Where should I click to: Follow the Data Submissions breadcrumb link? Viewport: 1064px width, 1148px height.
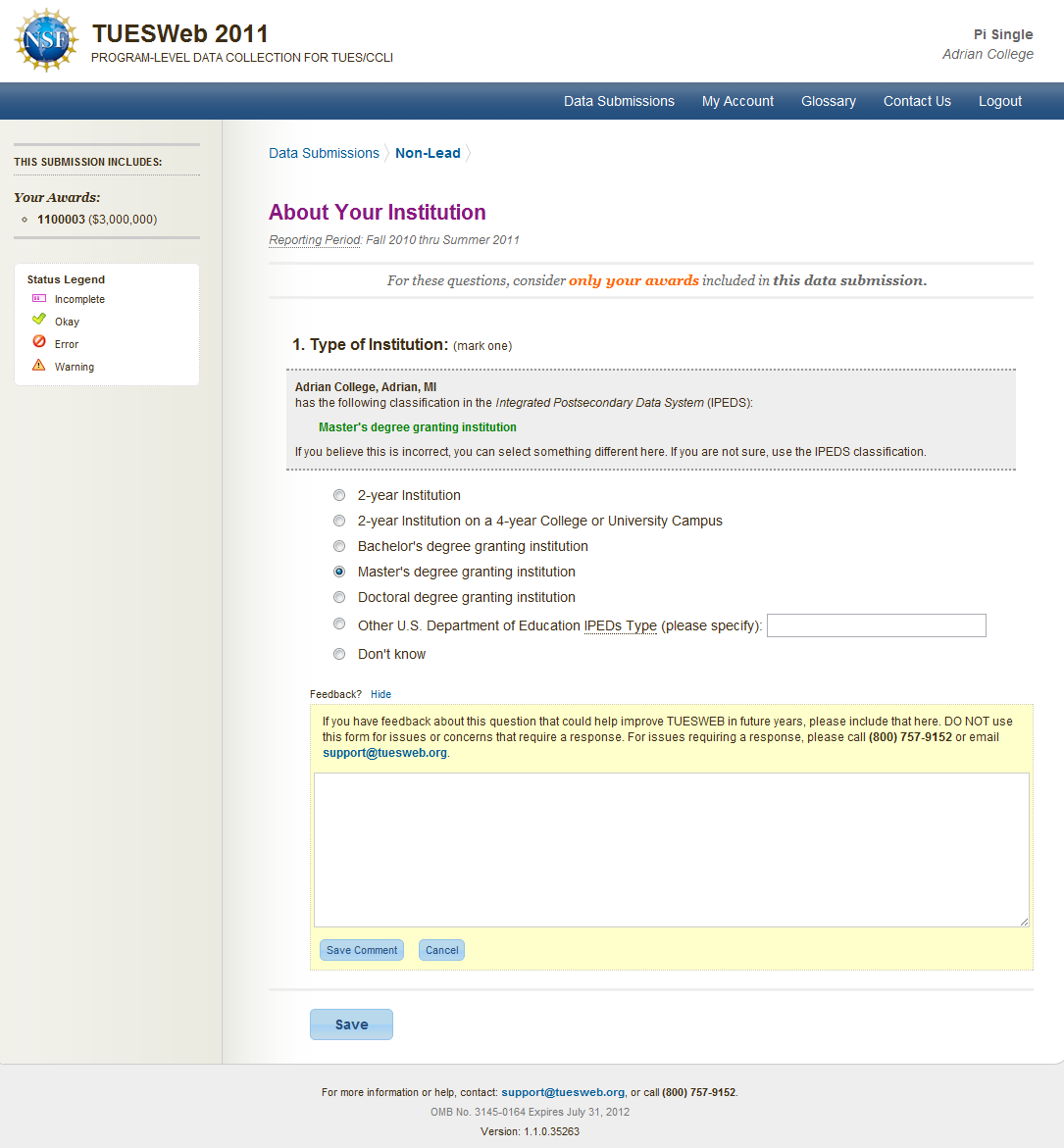click(324, 153)
